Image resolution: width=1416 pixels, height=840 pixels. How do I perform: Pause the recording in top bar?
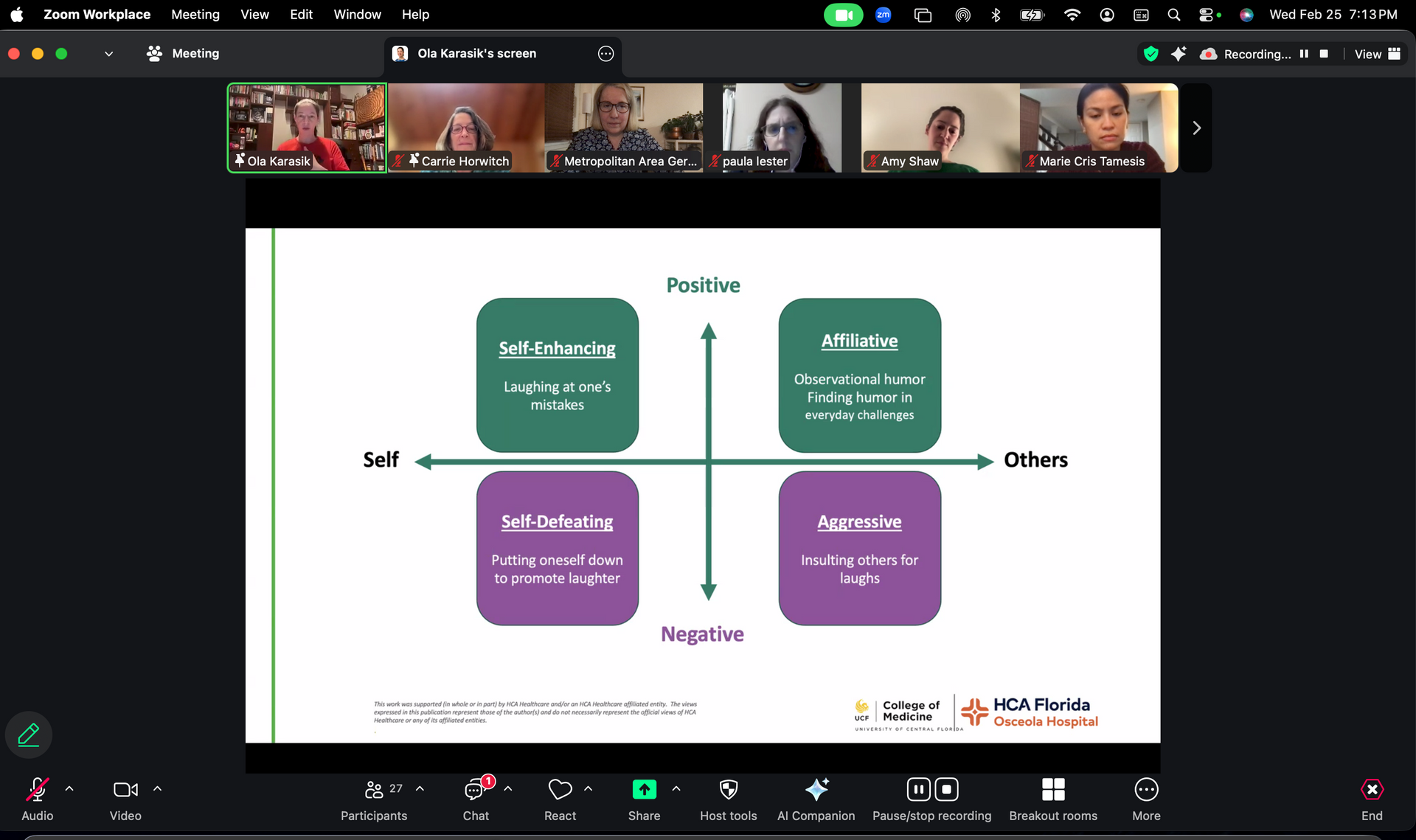(x=1304, y=54)
